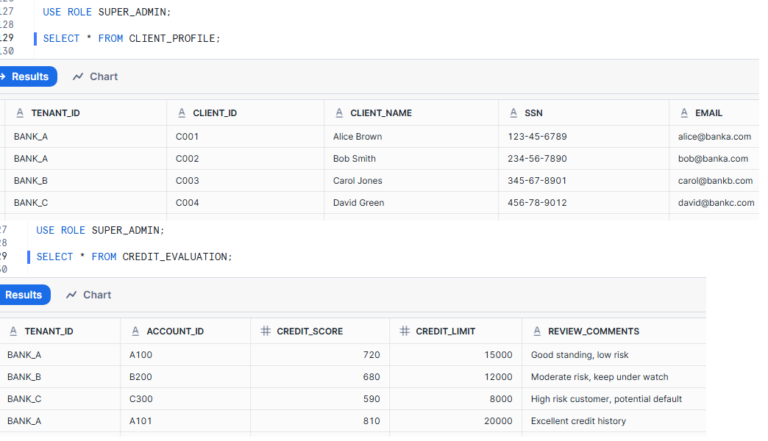Select the 'High risk customer, potential default' comment

click(606, 399)
